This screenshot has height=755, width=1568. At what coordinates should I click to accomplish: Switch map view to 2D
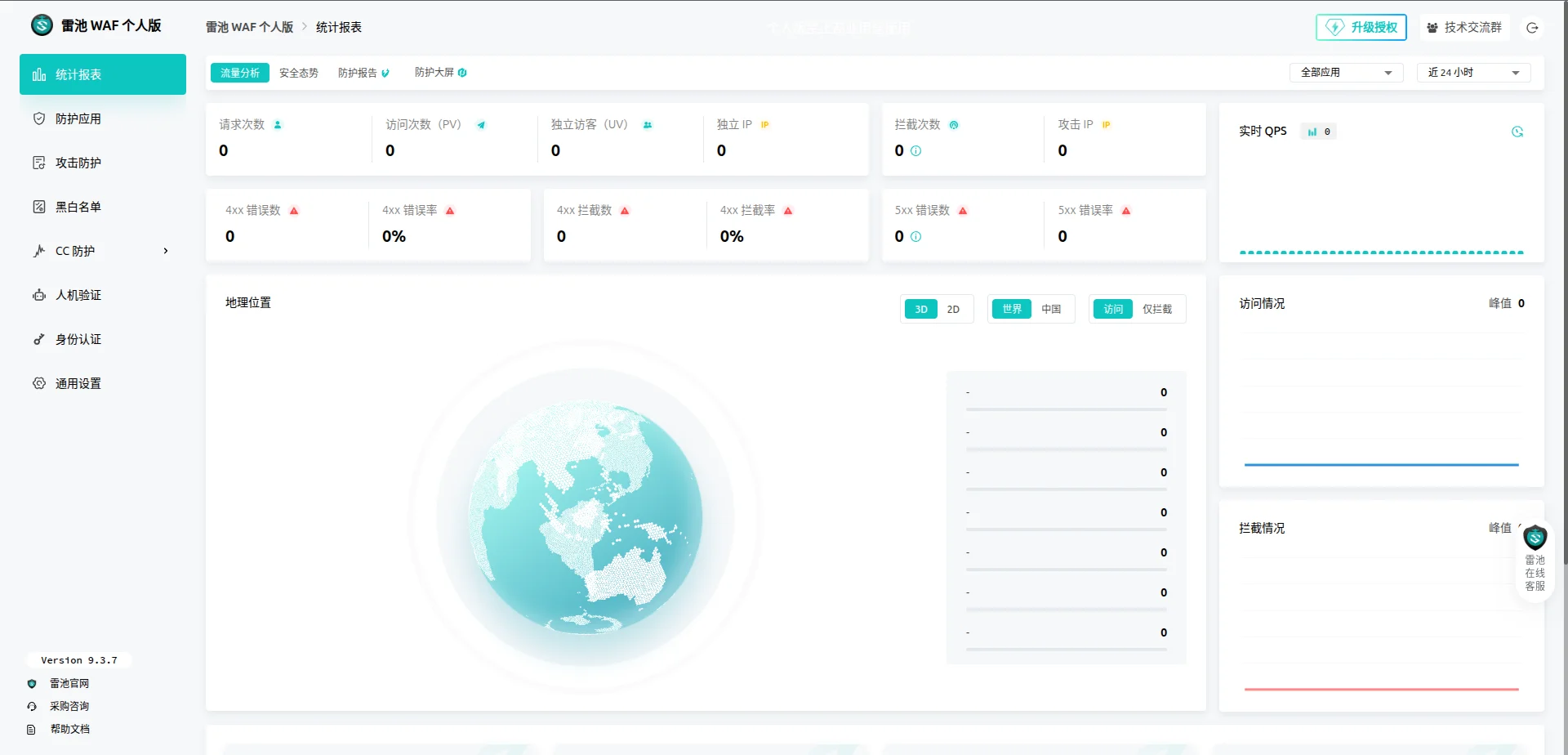(953, 310)
